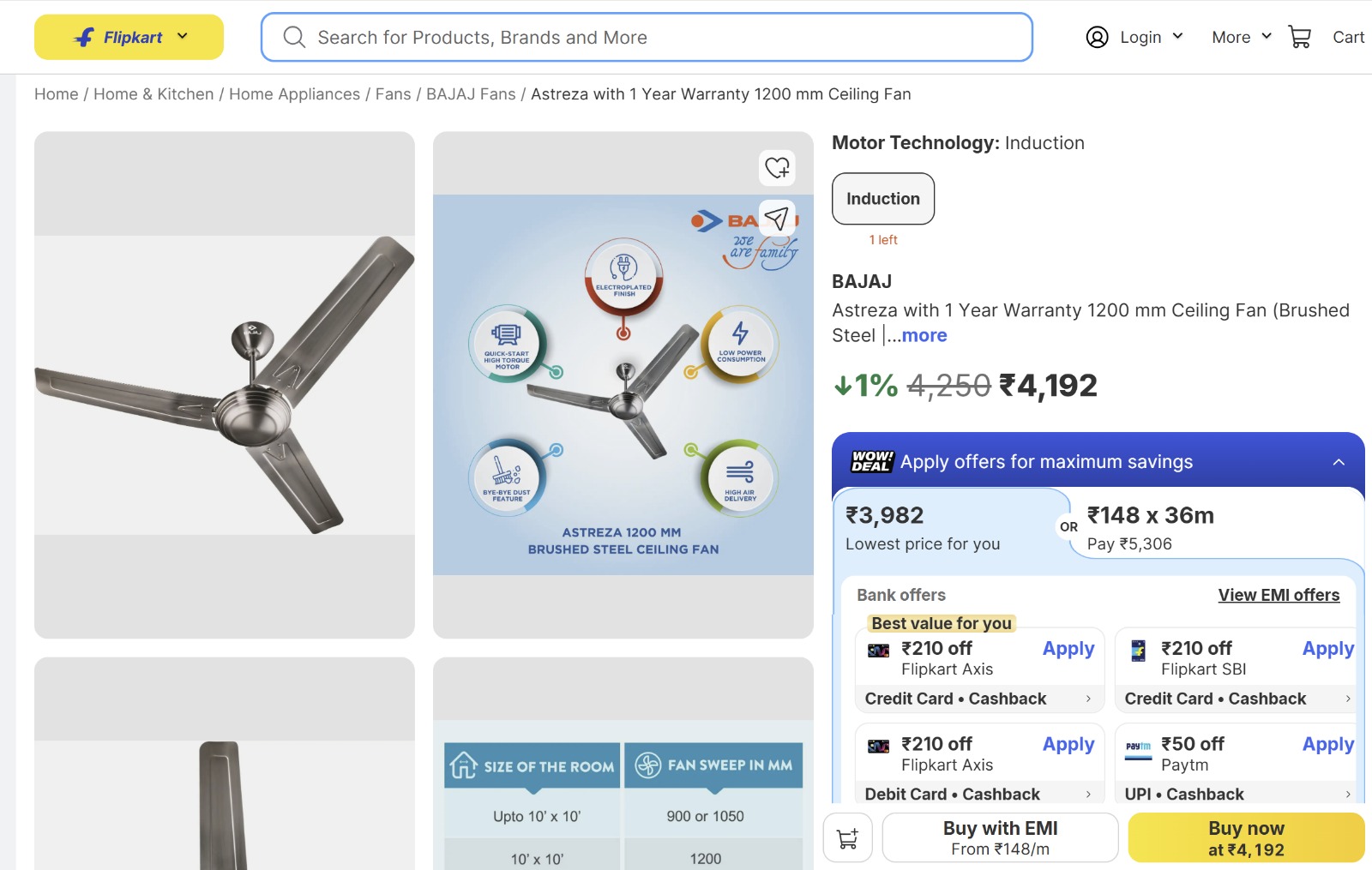The width and height of the screenshot is (1372, 870).
Task: Navigate to BAJAJ Fans breadcrumb
Action: coord(471,94)
